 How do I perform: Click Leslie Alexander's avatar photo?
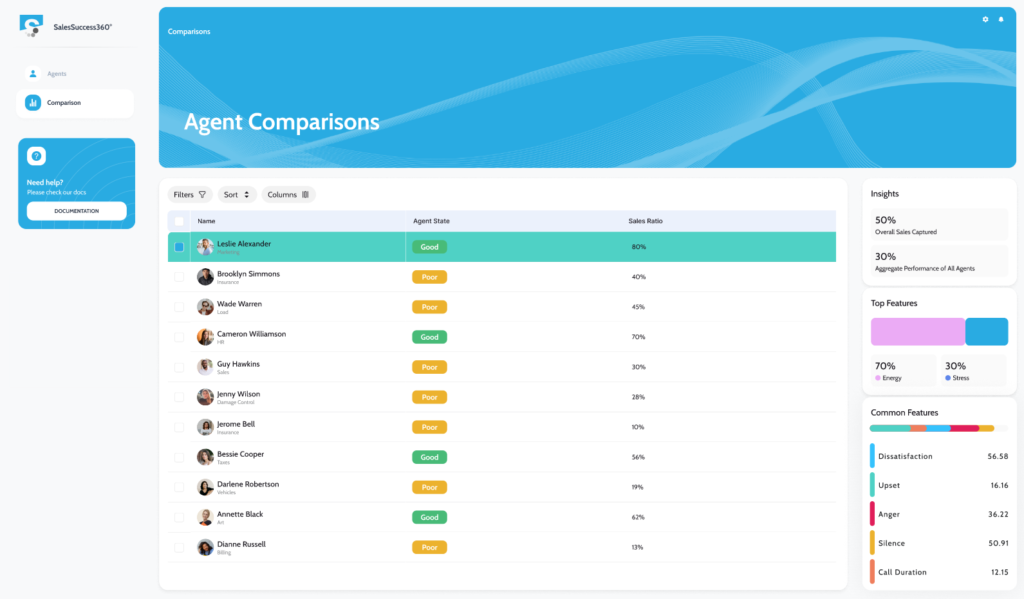click(x=205, y=247)
